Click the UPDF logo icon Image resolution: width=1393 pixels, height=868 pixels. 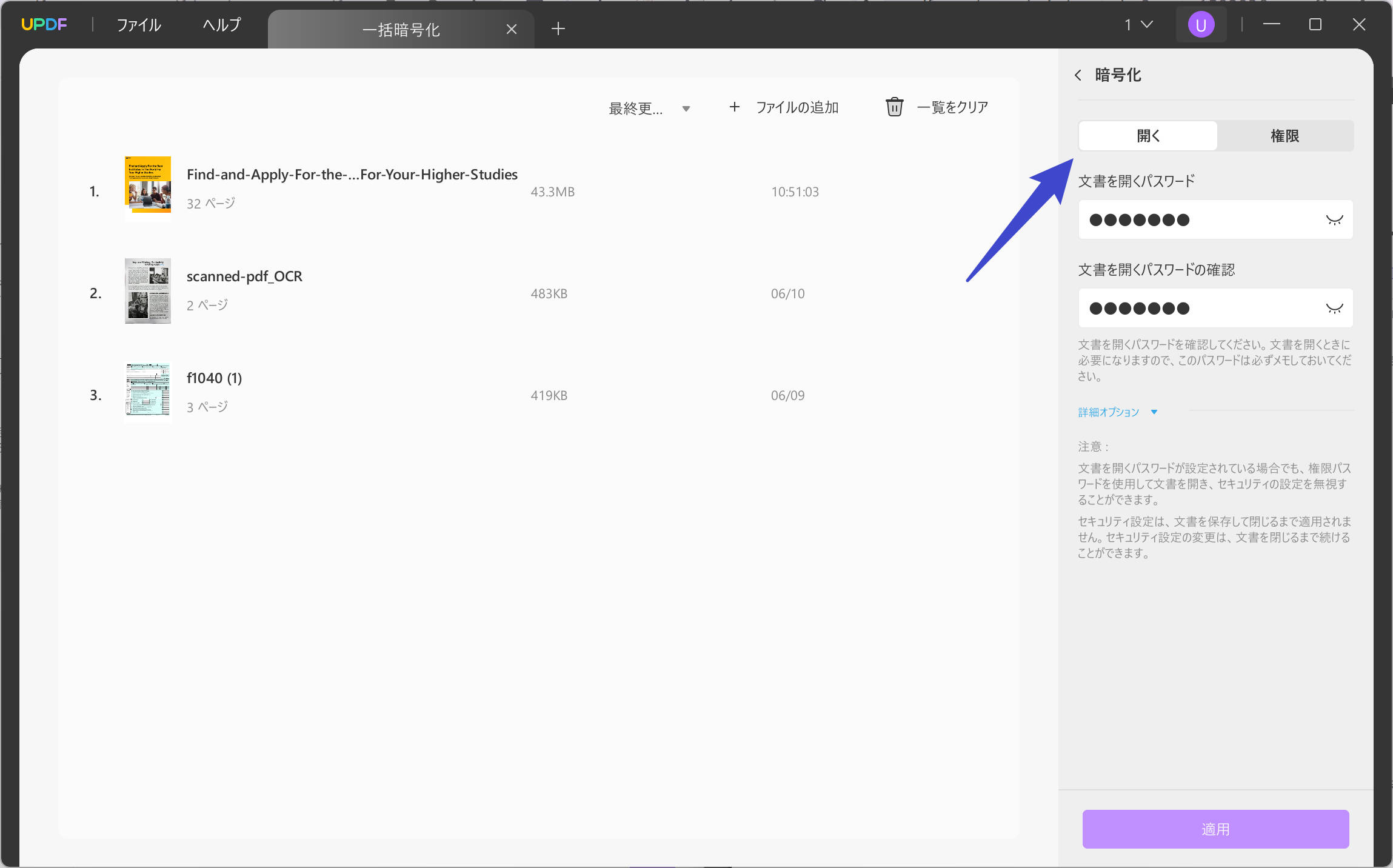pyautogui.click(x=44, y=24)
